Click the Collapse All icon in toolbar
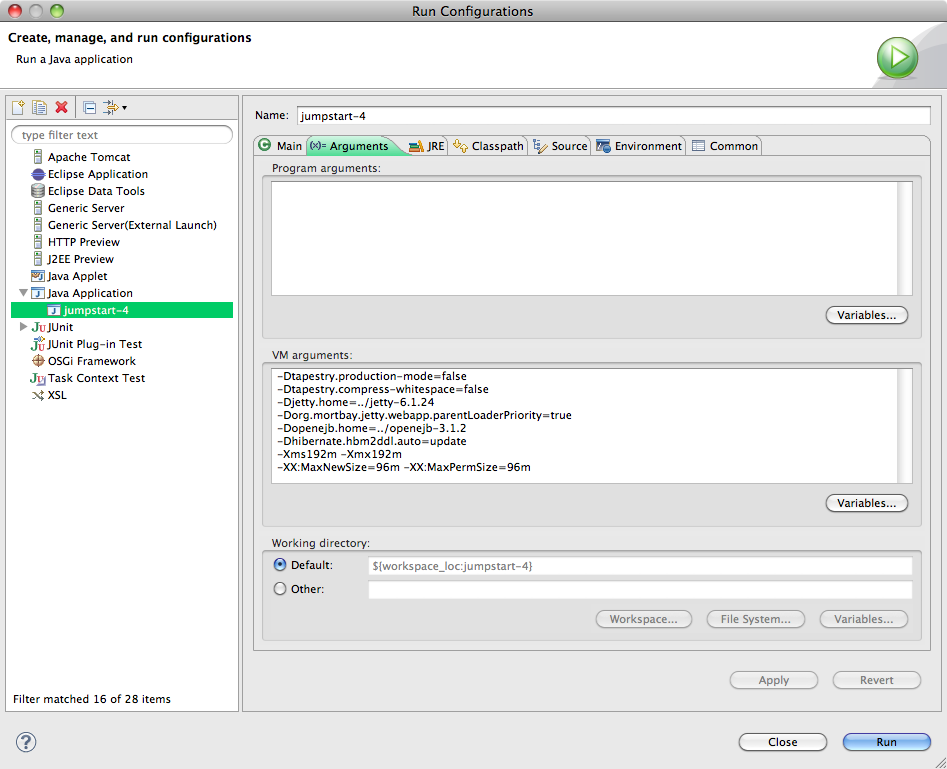This screenshot has width=947, height=769. 89,108
